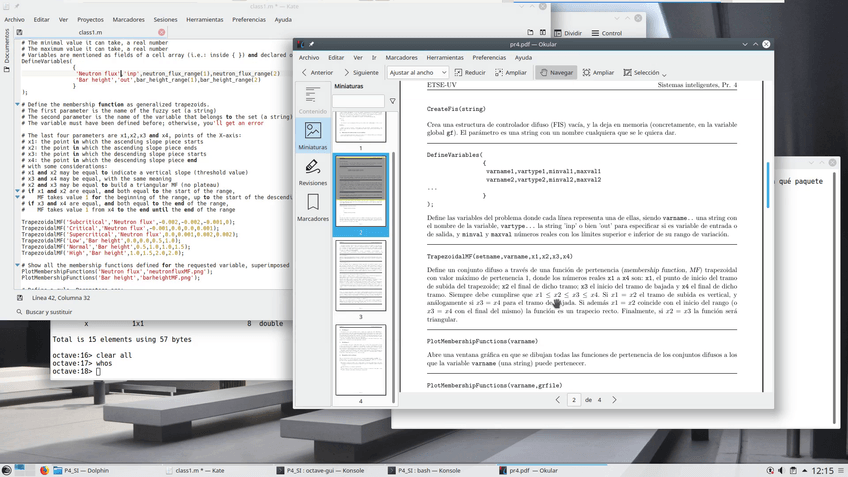Toggle the Navegar browse tool

(x=555, y=72)
